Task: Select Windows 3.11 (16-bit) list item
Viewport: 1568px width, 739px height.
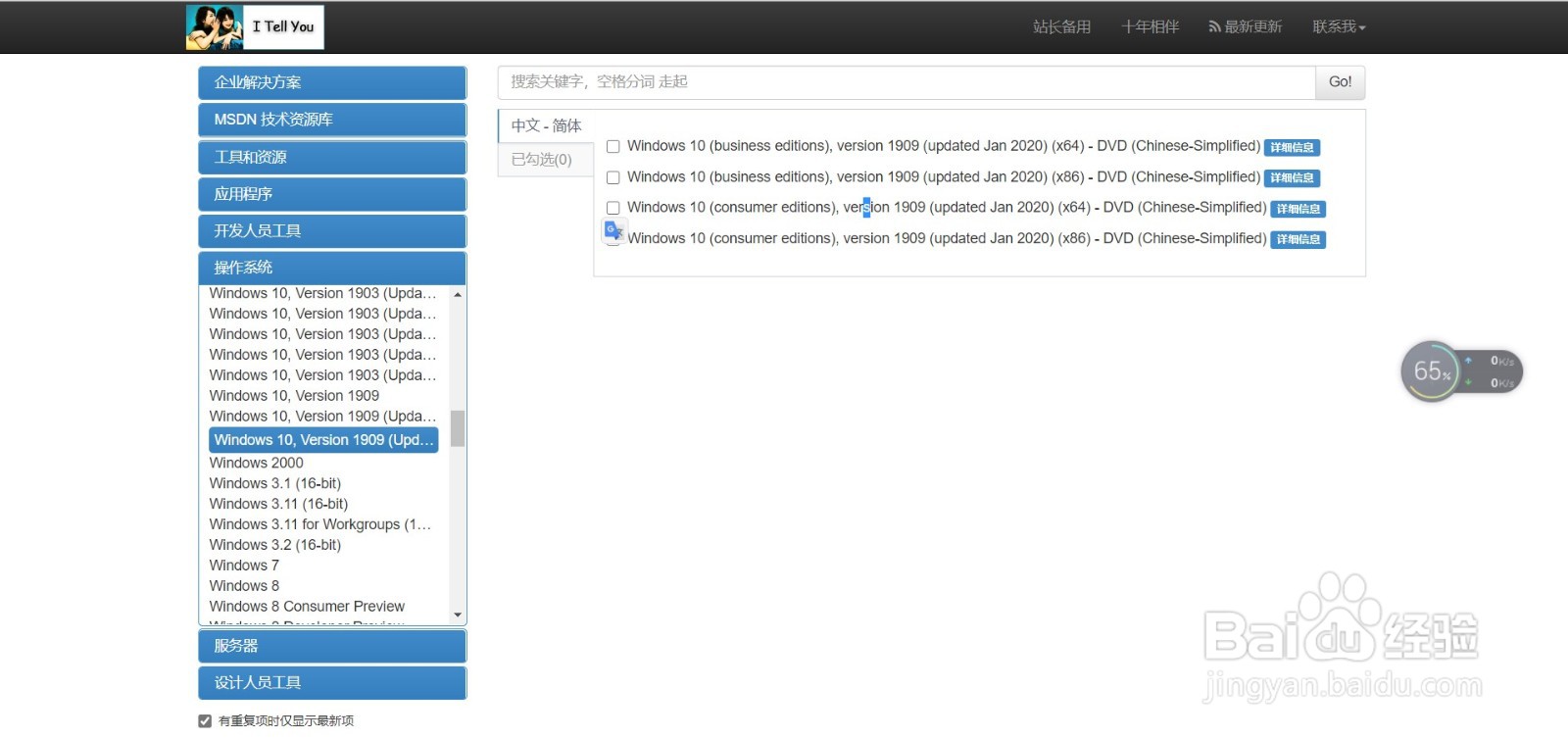Action: 278,504
